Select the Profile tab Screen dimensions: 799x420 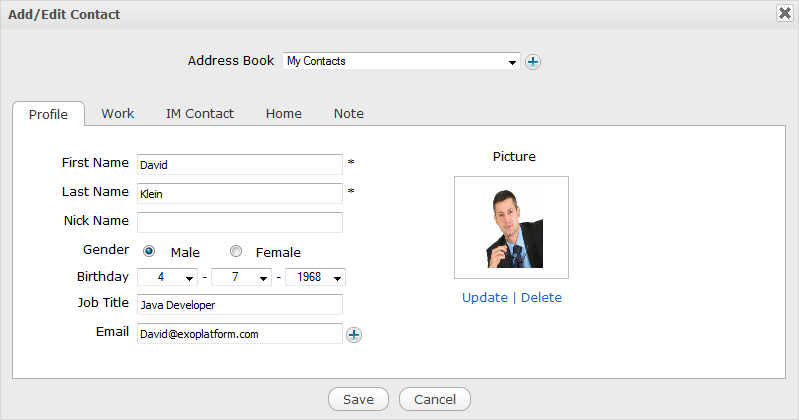[x=48, y=115]
